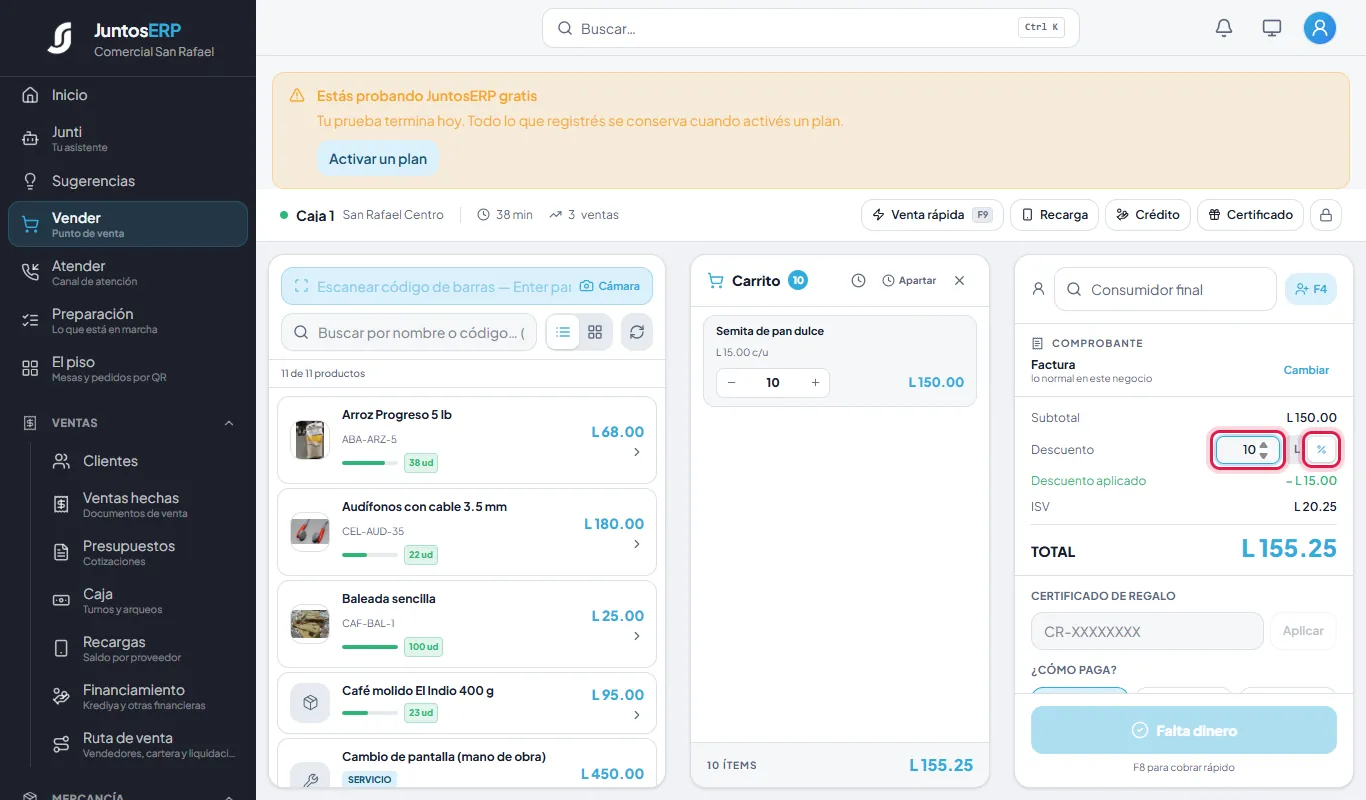Open notifications bell in top bar
This screenshot has height=800, width=1366.
(x=1224, y=28)
